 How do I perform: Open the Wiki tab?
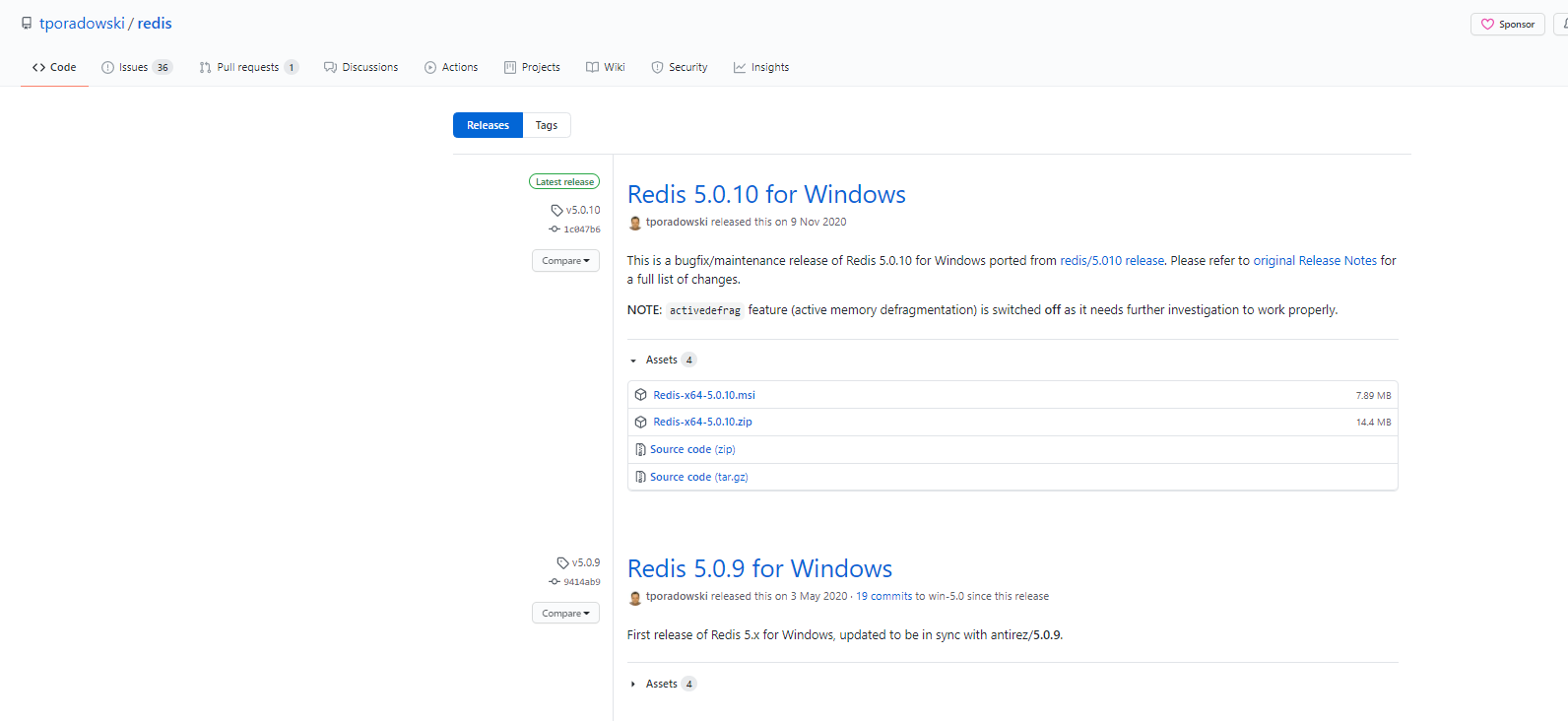(x=606, y=67)
